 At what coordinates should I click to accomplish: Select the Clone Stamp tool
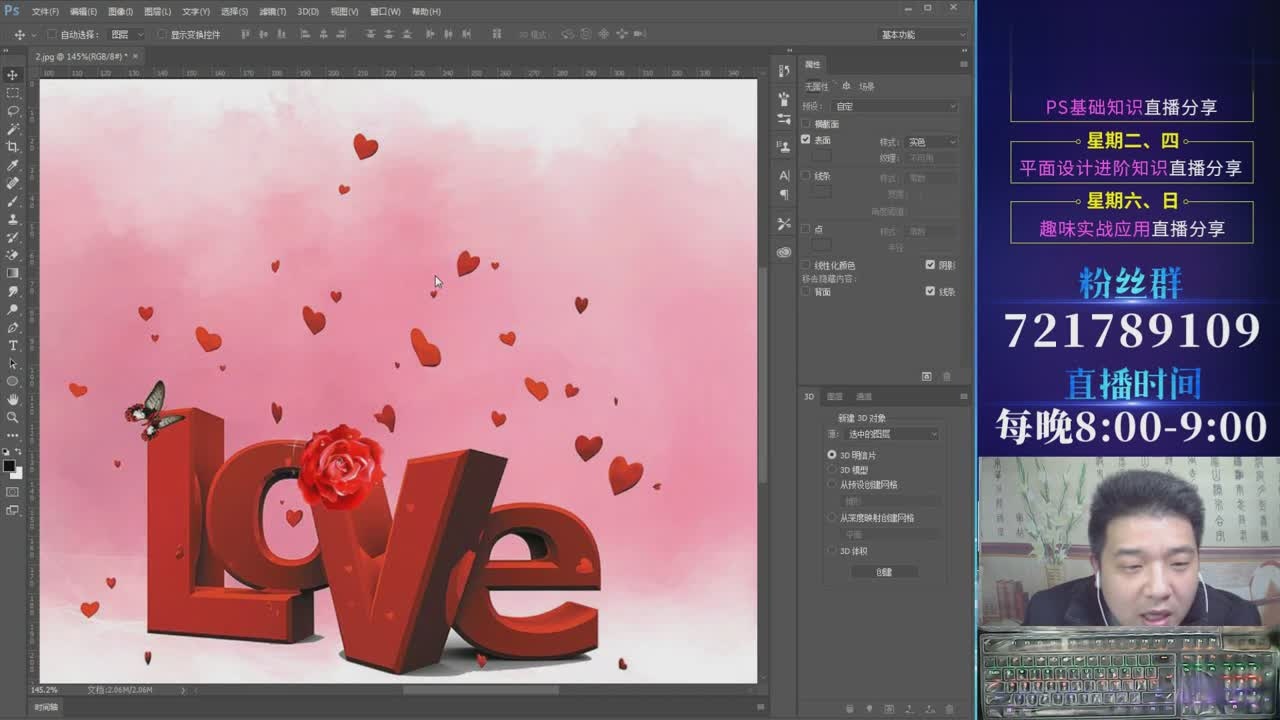[x=13, y=219]
